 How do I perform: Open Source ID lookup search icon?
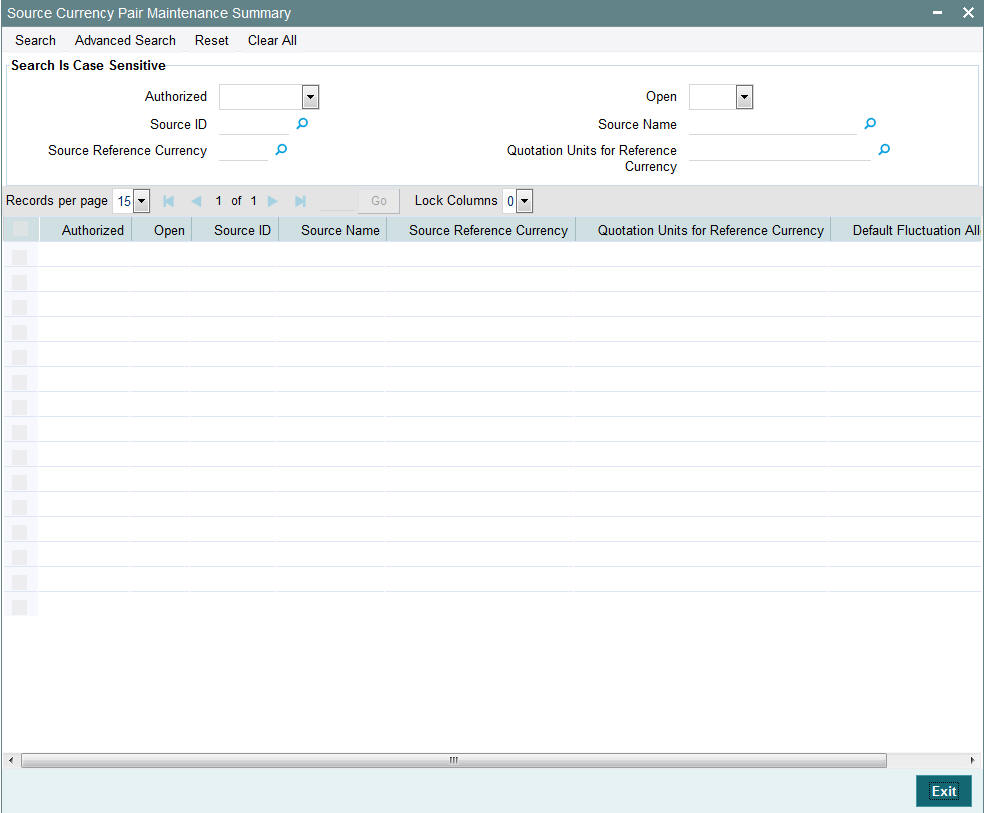302,124
